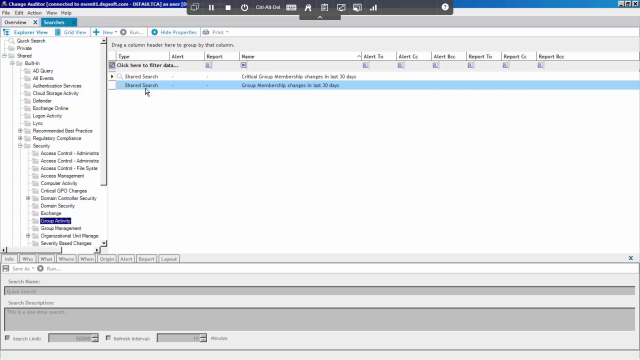The image size is (640, 360).
Task: Click Save As in properties pane
Action: click(x=18, y=269)
